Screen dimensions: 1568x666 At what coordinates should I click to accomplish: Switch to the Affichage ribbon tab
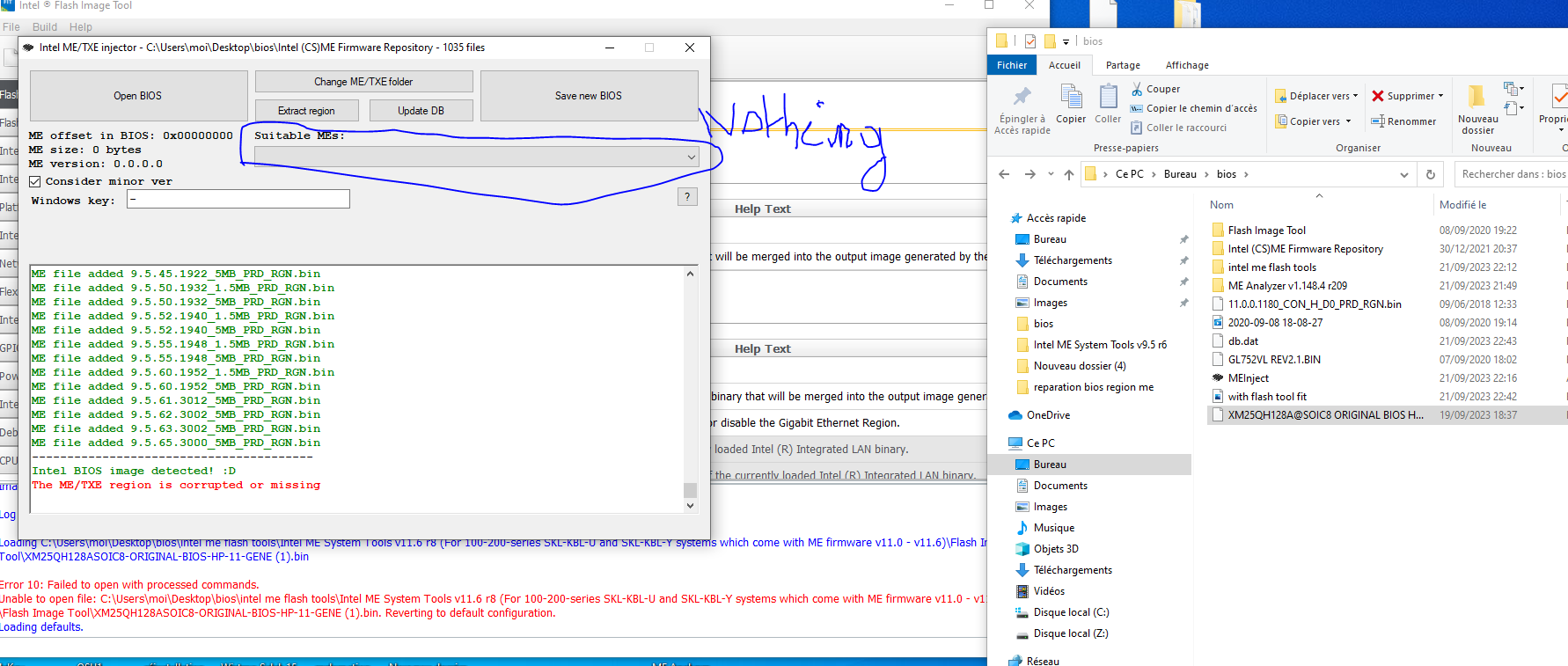pyautogui.click(x=1186, y=65)
